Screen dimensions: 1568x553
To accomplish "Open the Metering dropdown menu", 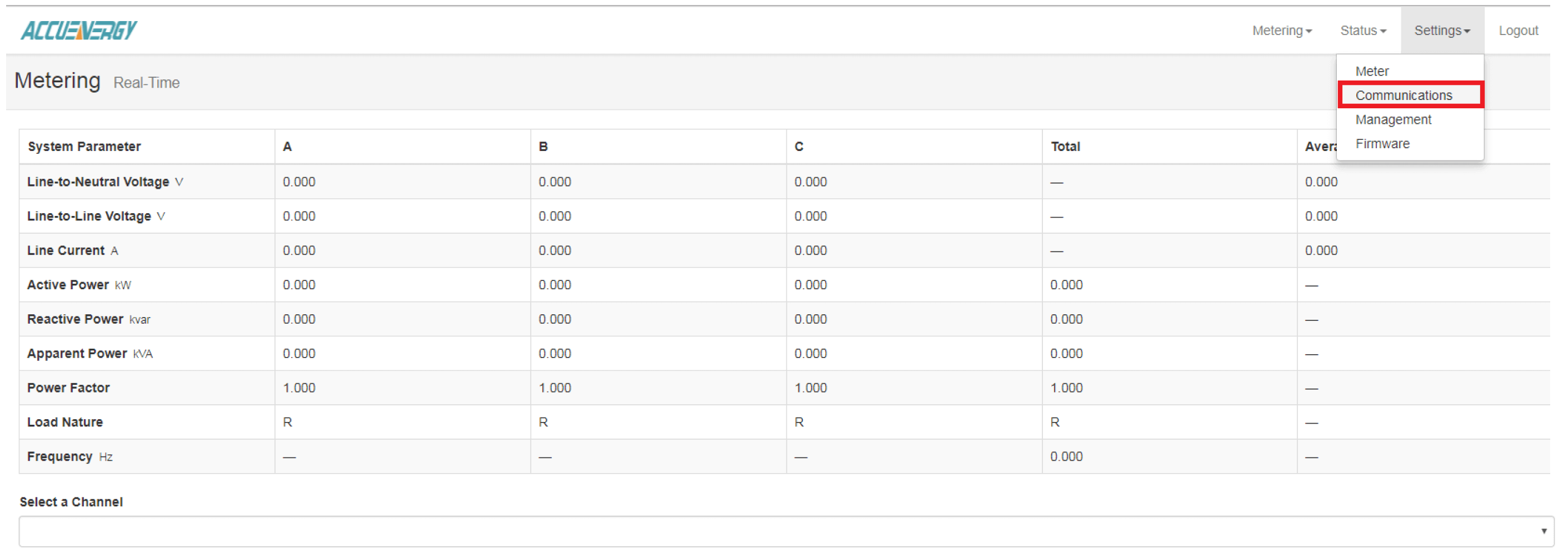I will click(1281, 31).
